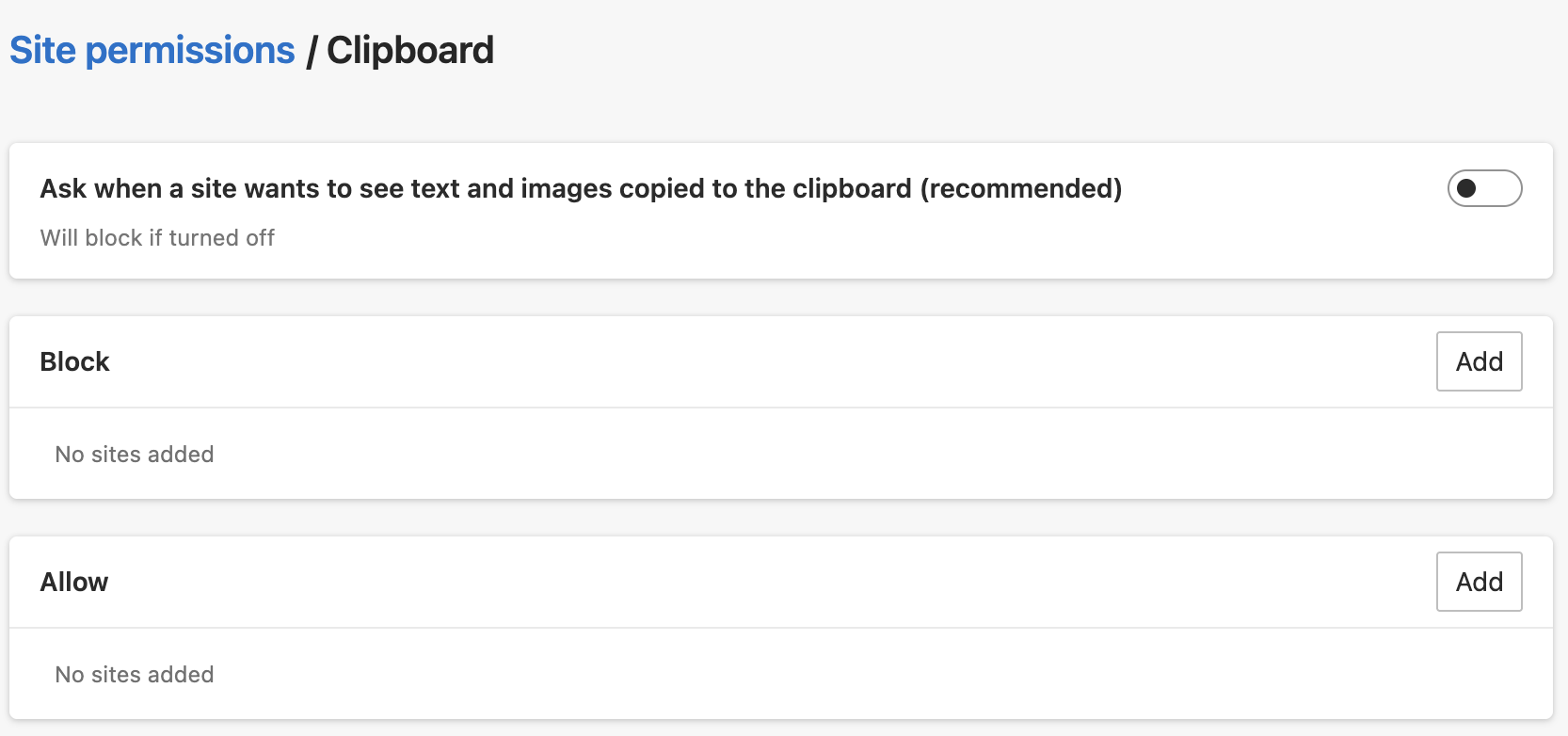
Task: Click the slash separator in the breadcrumb
Action: [x=312, y=52]
